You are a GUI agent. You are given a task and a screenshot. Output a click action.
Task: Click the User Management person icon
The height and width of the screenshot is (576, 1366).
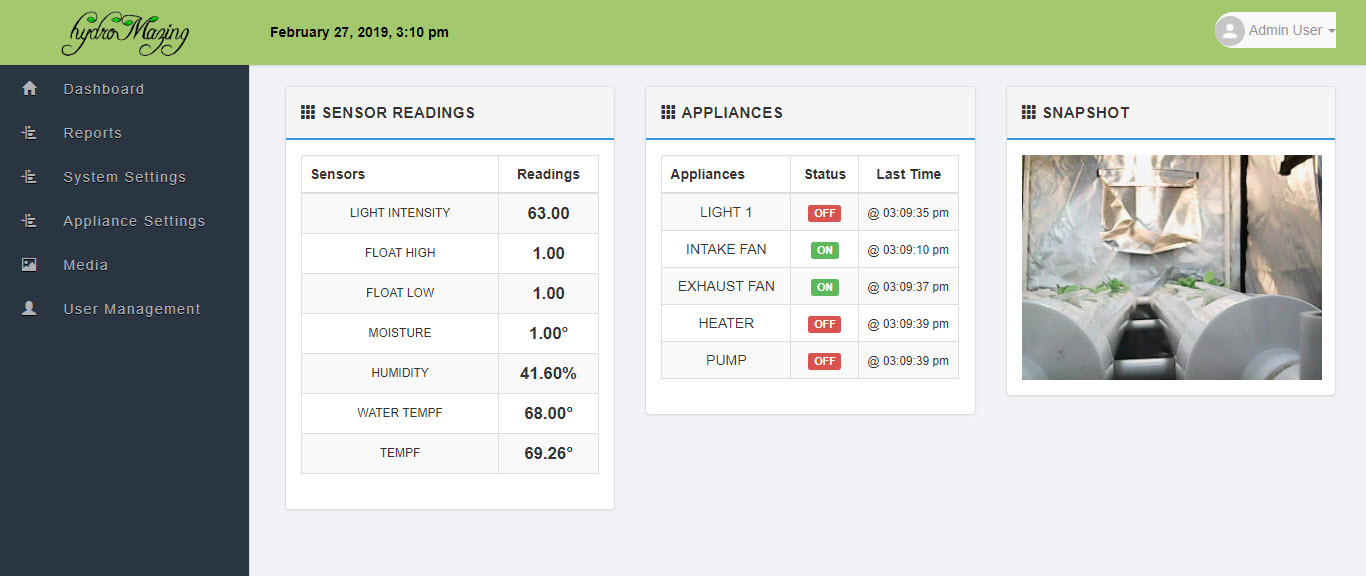pos(29,308)
